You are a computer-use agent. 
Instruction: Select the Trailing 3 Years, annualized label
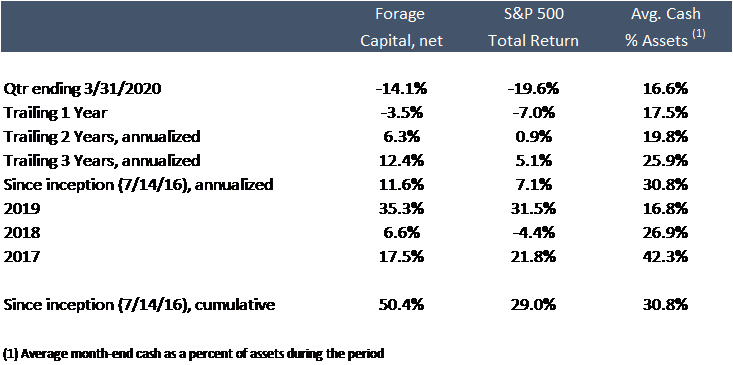coord(101,161)
